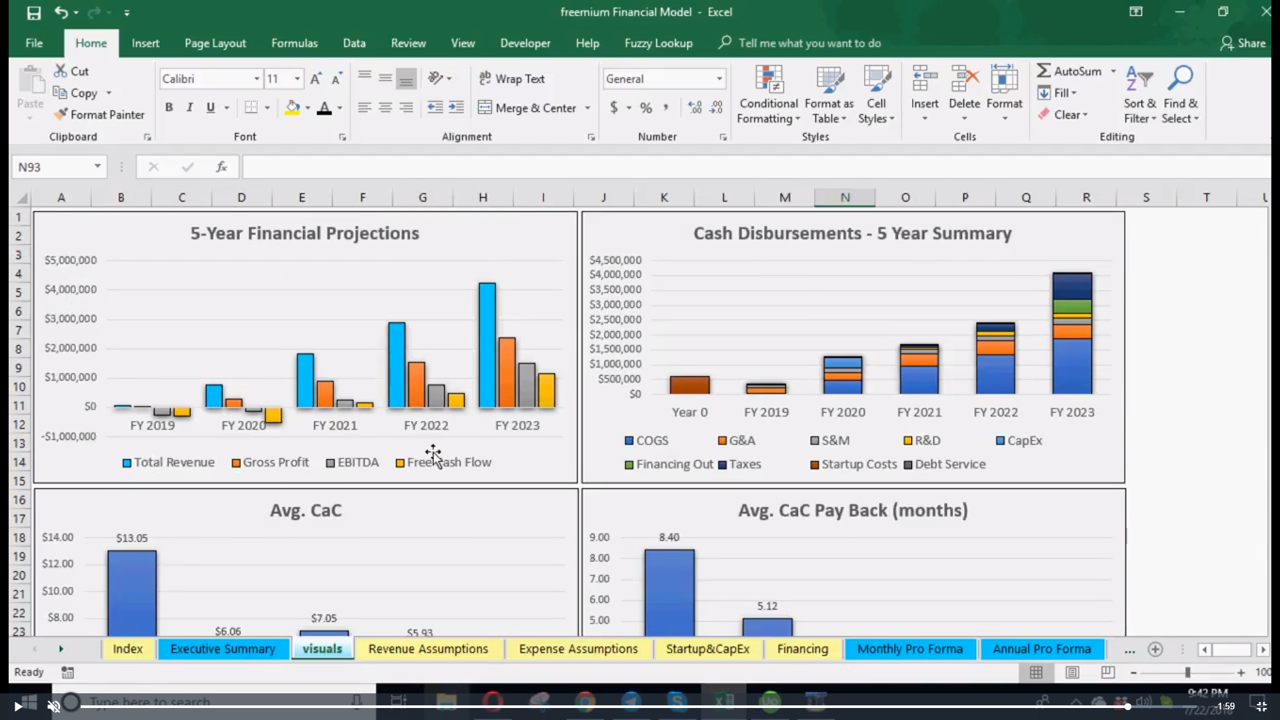Select column N header

tap(845, 198)
